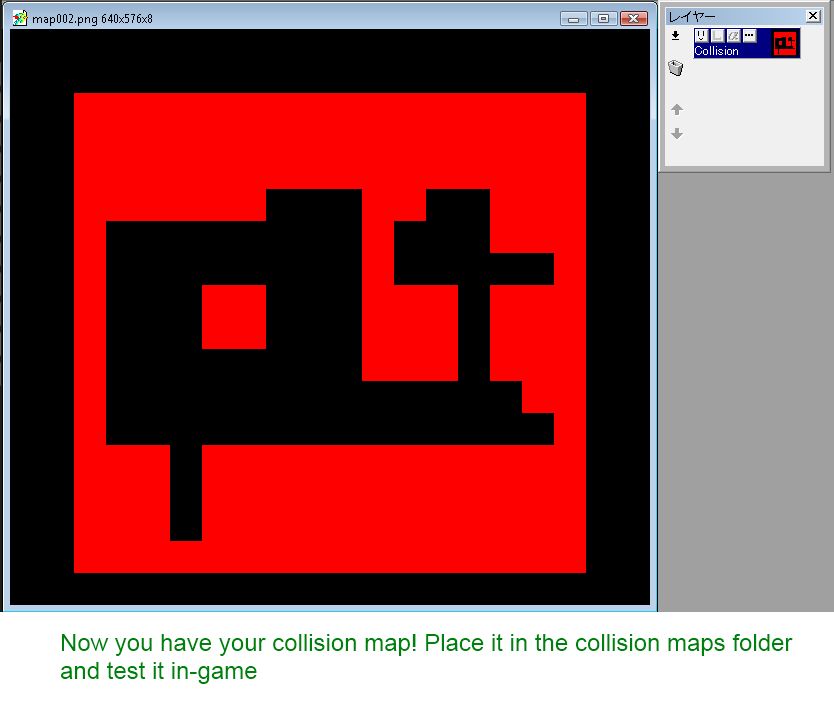This screenshot has height=702, width=834.
Task: Maximize the map002.png window
Action: [x=603, y=19]
